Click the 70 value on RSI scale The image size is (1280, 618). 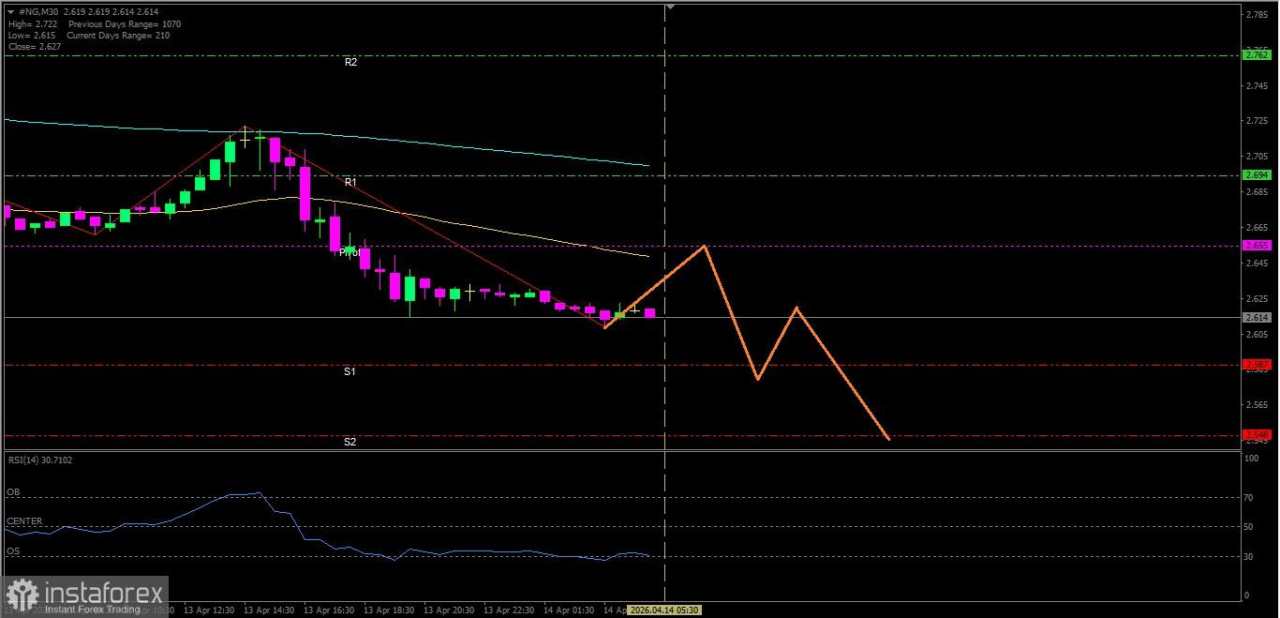click(x=1248, y=497)
